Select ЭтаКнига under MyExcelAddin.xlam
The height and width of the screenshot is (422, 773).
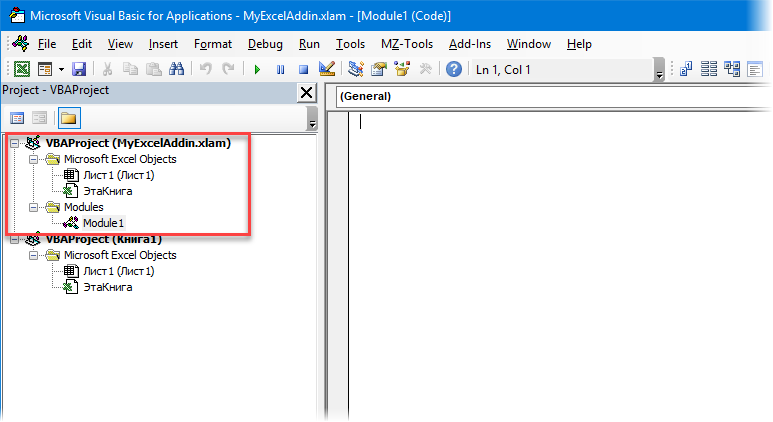pyautogui.click(x=107, y=191)
